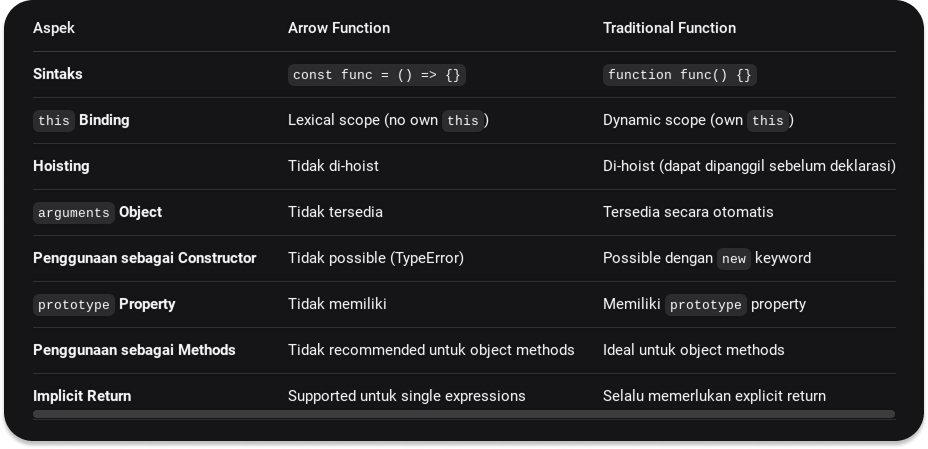The height and width of the screenshot is (449, 928).
Task: Click the "Penggunaan sebagai Constructor" row label
Action: (145, 258)
